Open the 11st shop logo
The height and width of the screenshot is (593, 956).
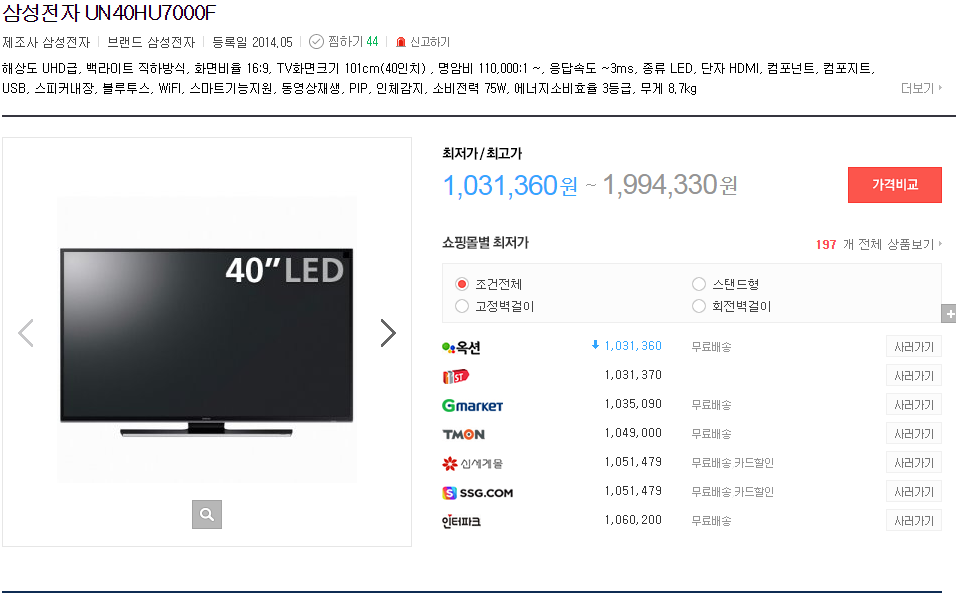[x=455, y=376]
